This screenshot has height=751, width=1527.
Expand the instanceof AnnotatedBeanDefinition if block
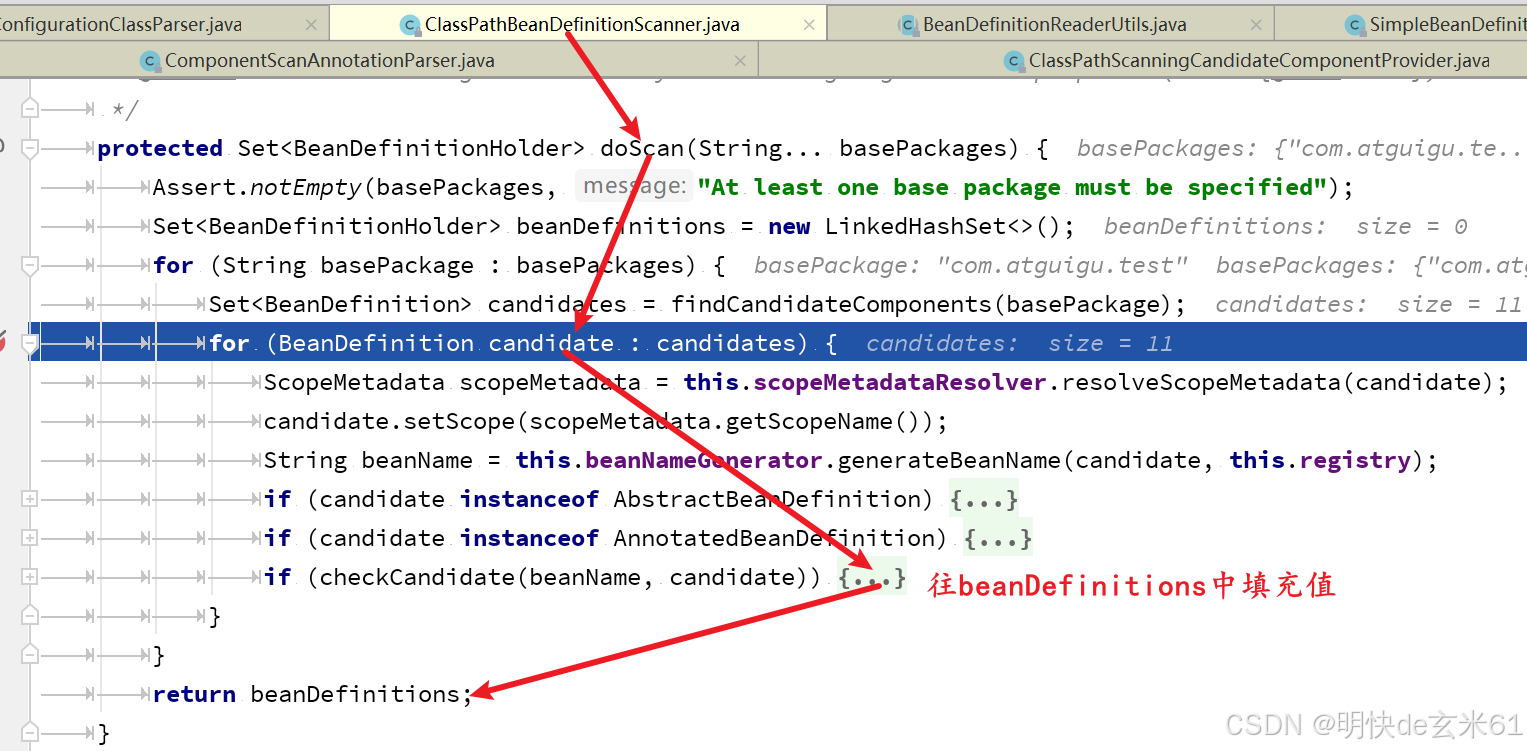tap(30, 538)
